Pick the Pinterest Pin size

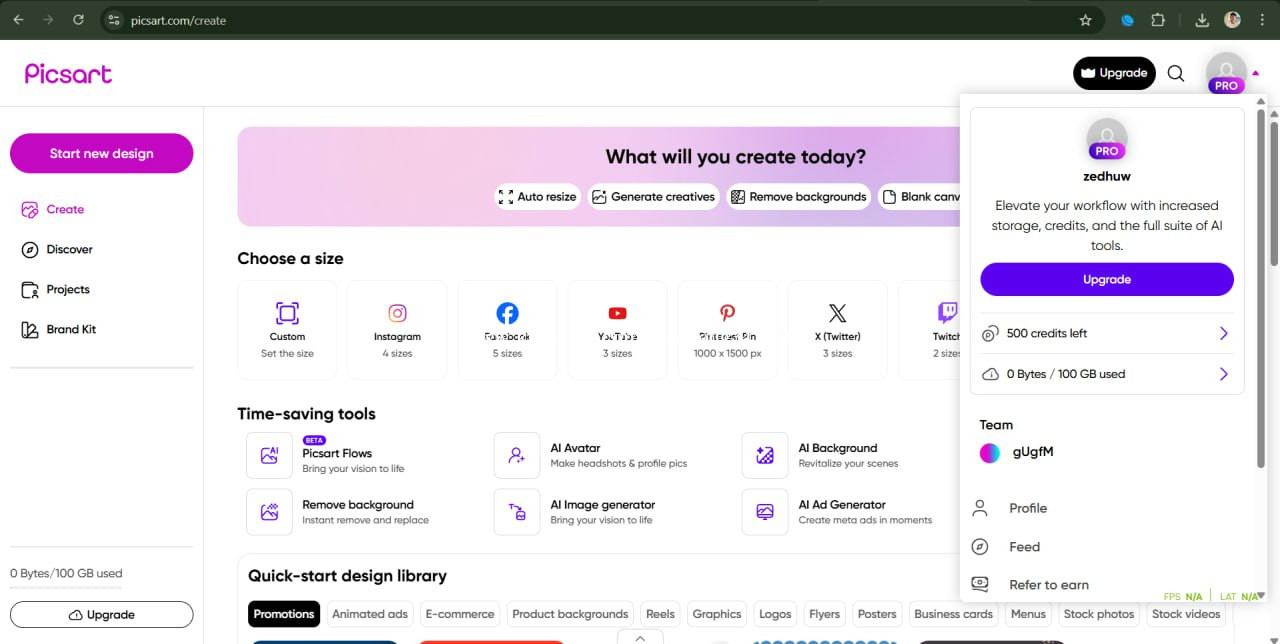click(727, 329)
